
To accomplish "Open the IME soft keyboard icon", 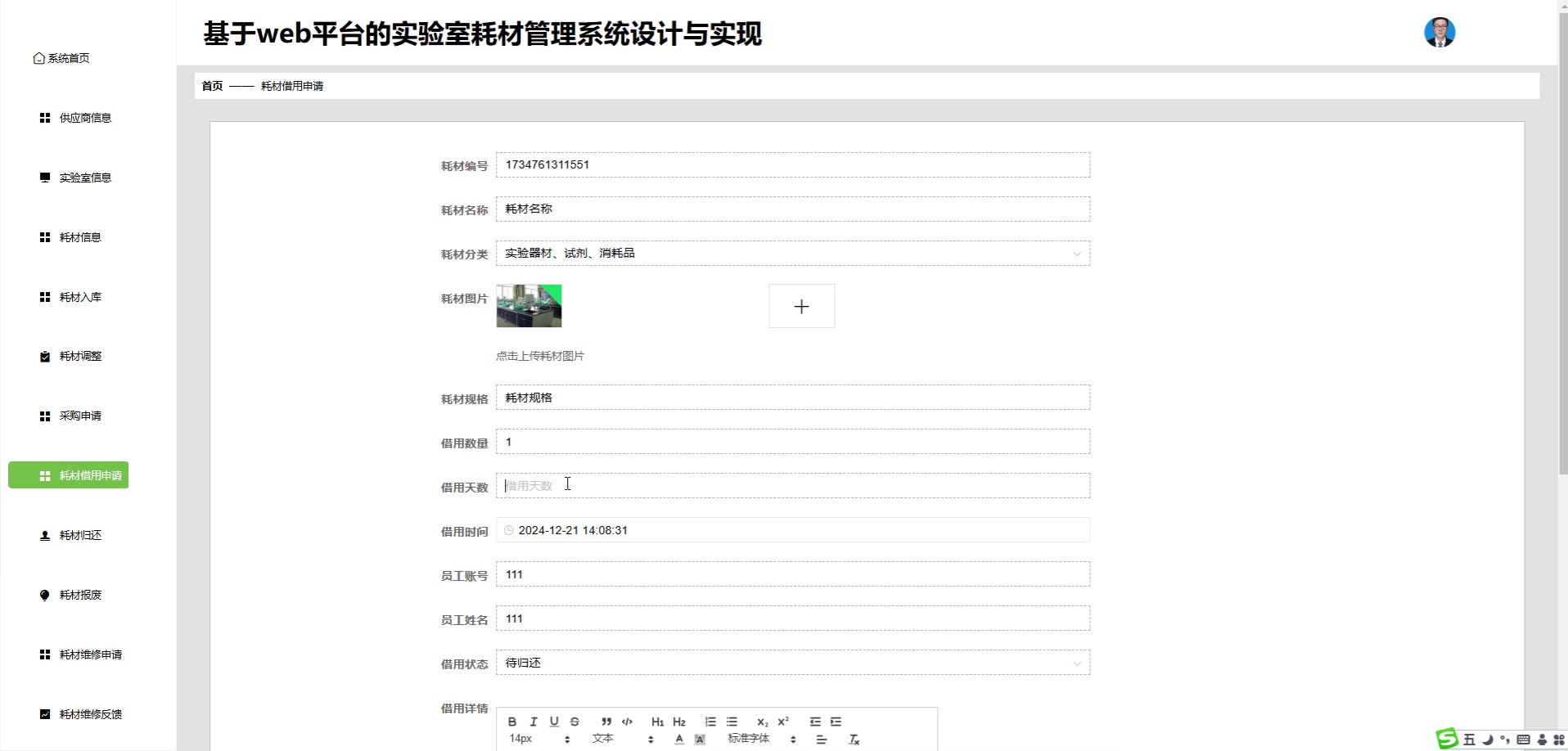I will tap(1523, 740).
